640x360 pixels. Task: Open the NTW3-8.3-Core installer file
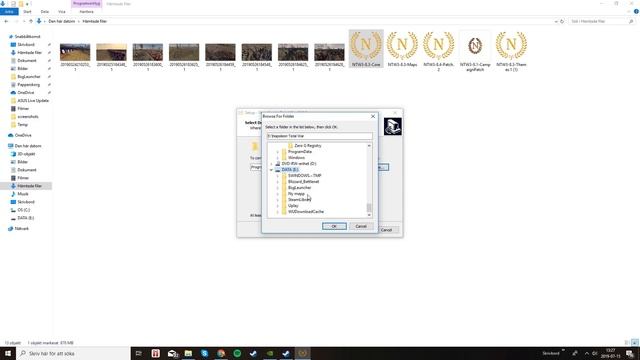pos(366,48)
